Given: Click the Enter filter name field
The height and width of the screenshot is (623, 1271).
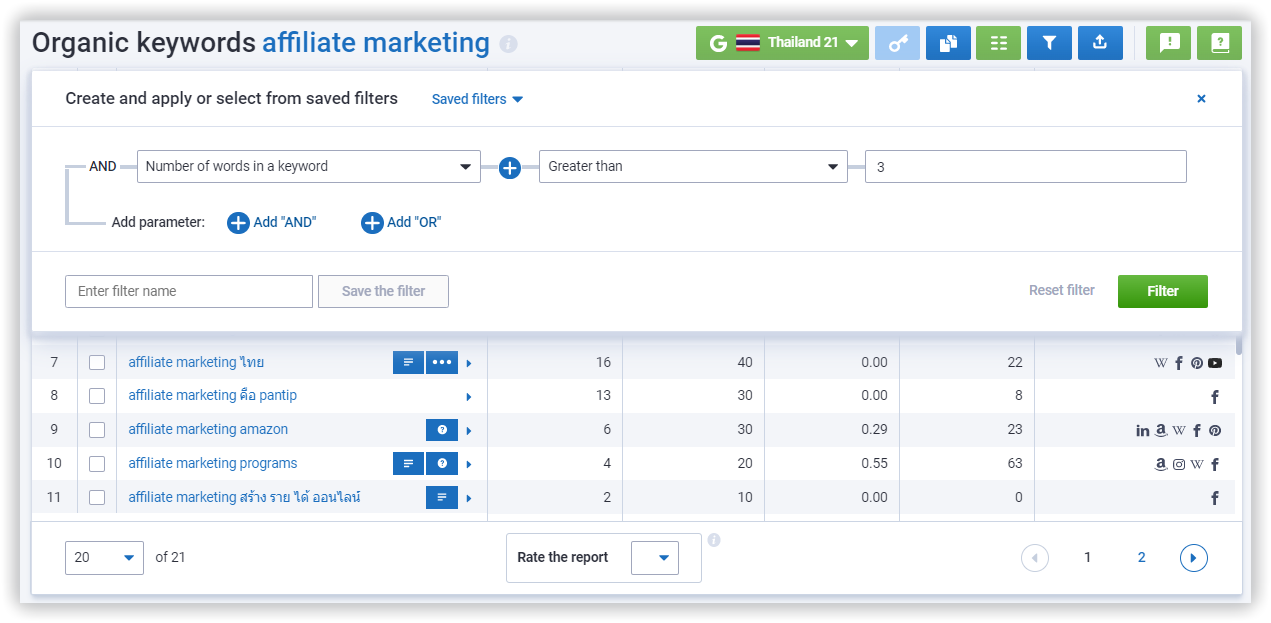Looking at the screenshot, I should (189, 292).
